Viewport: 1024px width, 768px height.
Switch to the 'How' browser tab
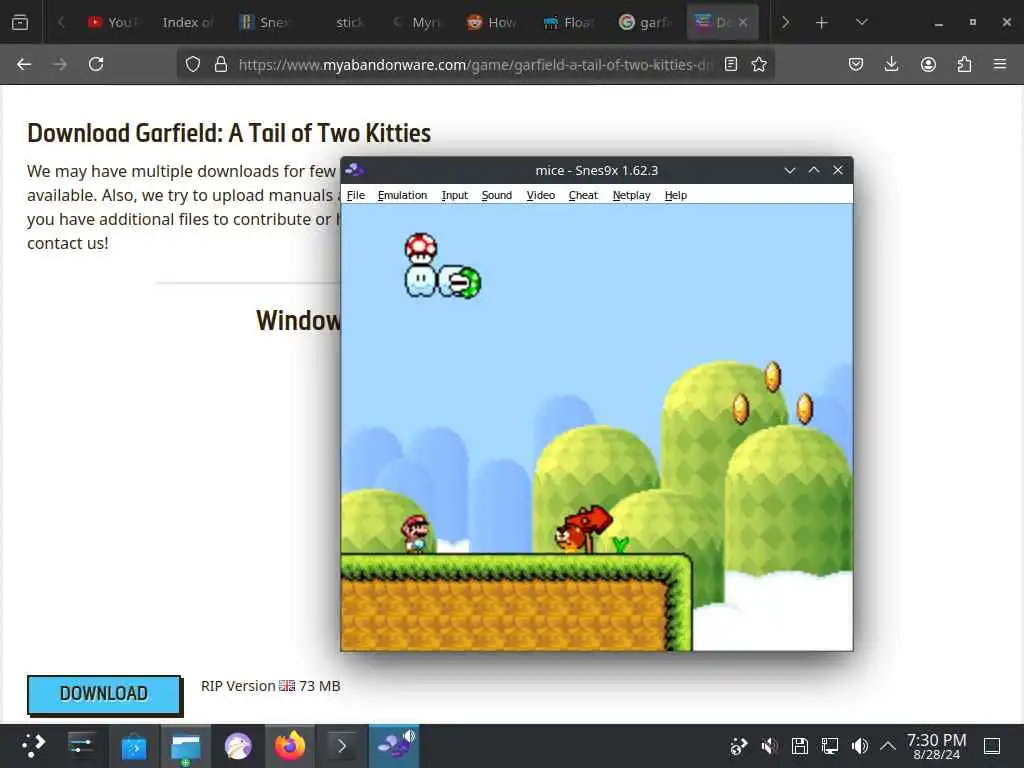(x=492, y=22)
